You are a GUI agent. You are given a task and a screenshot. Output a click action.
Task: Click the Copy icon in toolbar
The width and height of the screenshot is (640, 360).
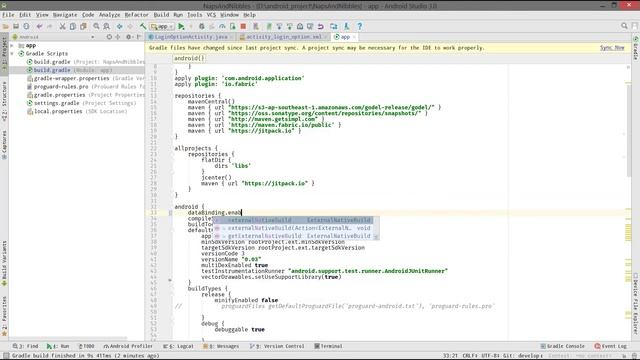pos(73,27)
